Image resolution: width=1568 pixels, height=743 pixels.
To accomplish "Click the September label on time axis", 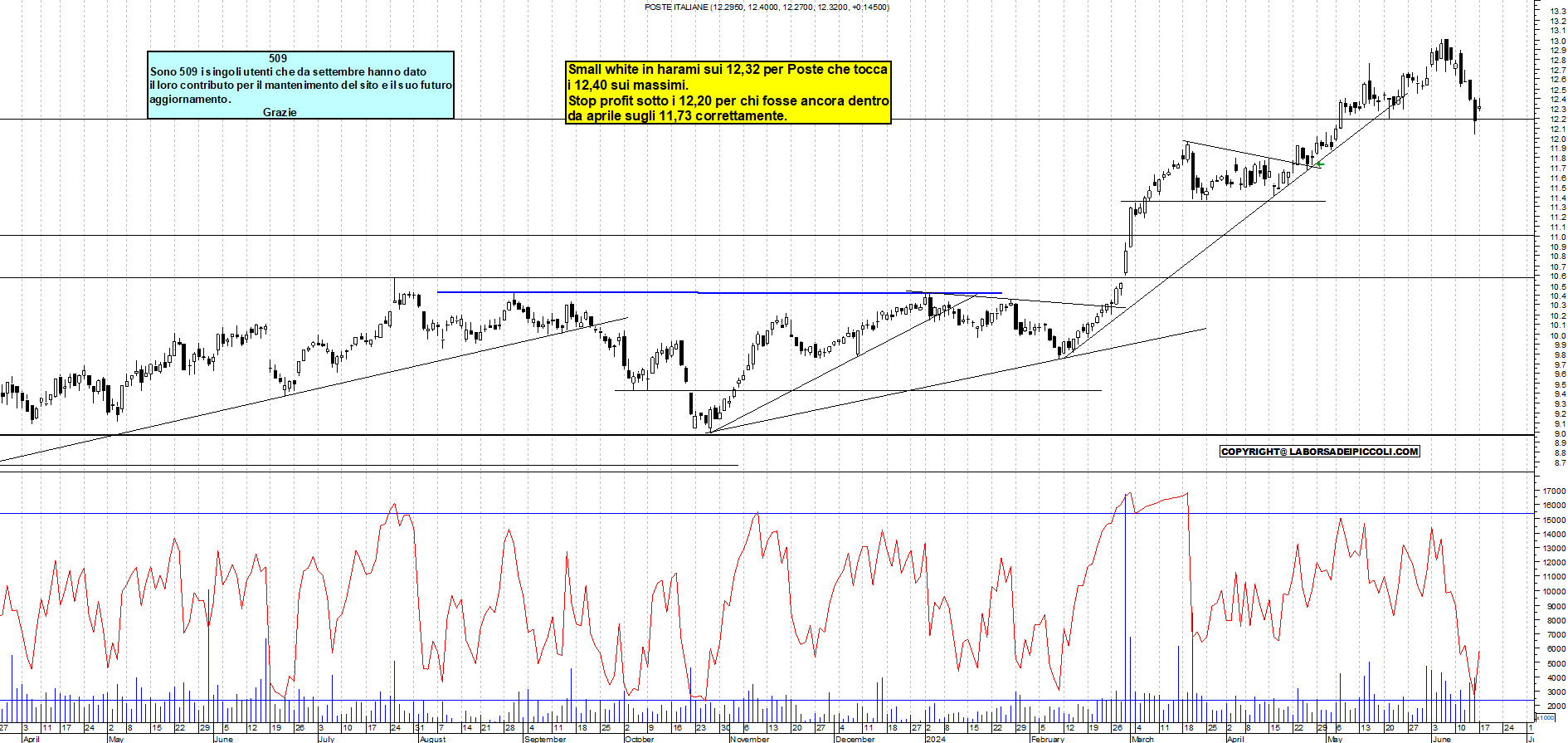I will coord(545,739).
